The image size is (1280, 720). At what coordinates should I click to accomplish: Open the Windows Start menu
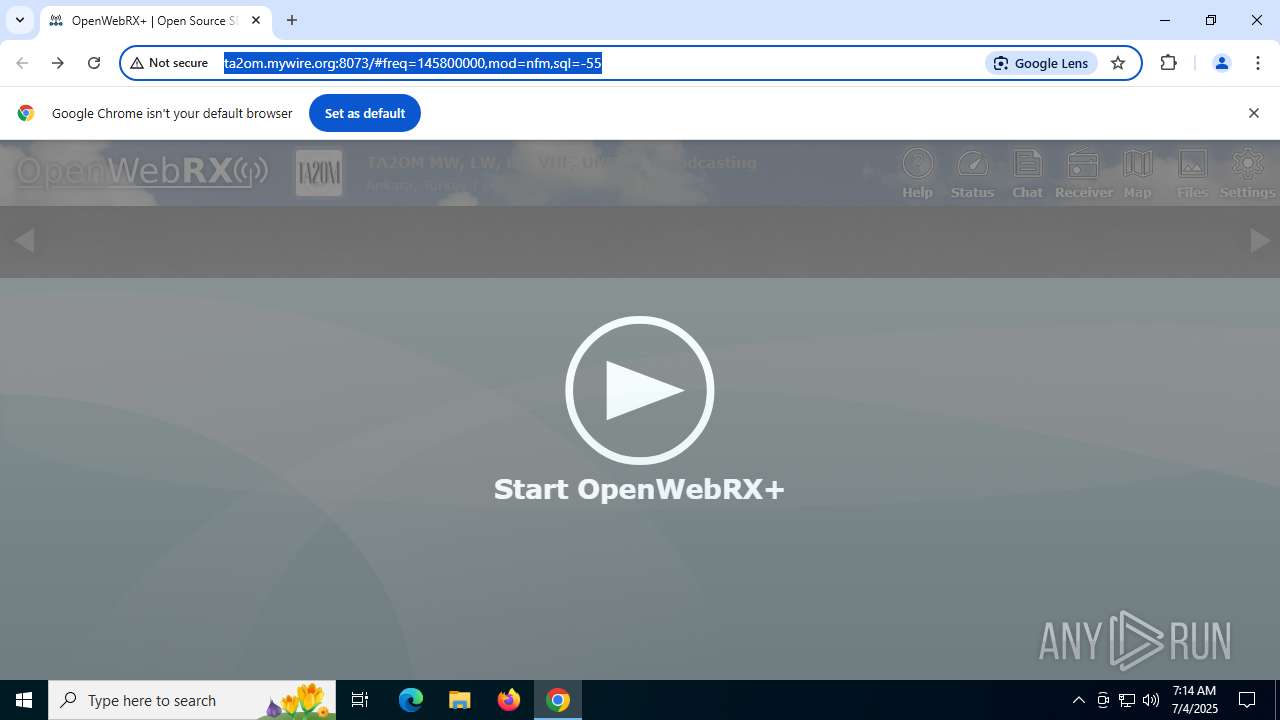point(24,700)
